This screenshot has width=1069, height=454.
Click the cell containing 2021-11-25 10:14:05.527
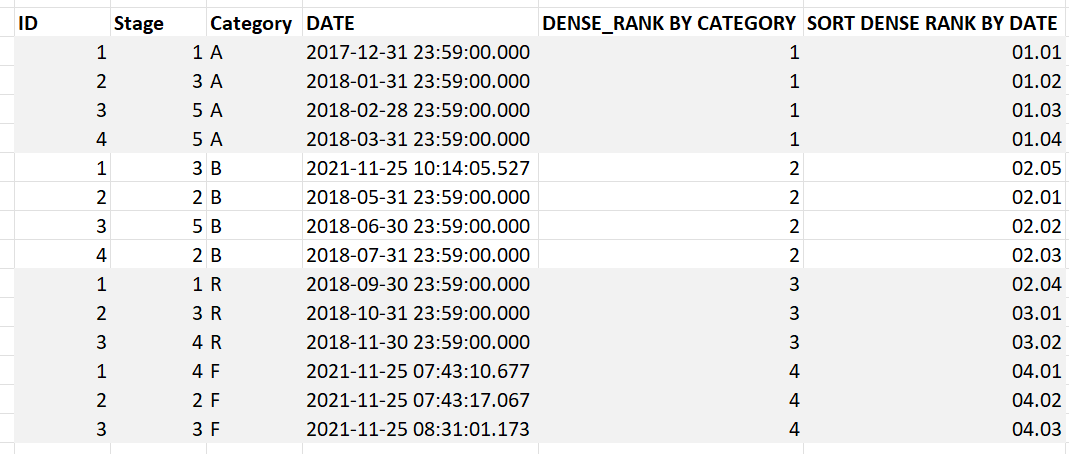pos(420,168)
